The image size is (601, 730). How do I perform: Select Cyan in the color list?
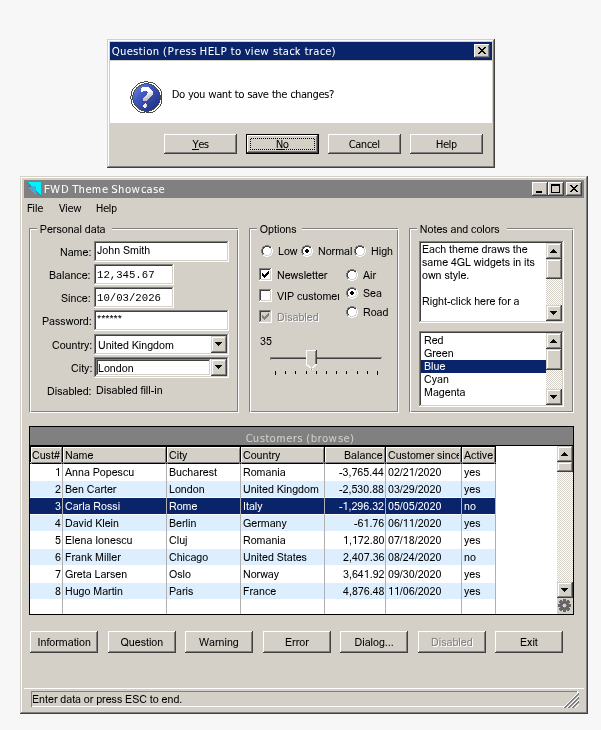483,379
